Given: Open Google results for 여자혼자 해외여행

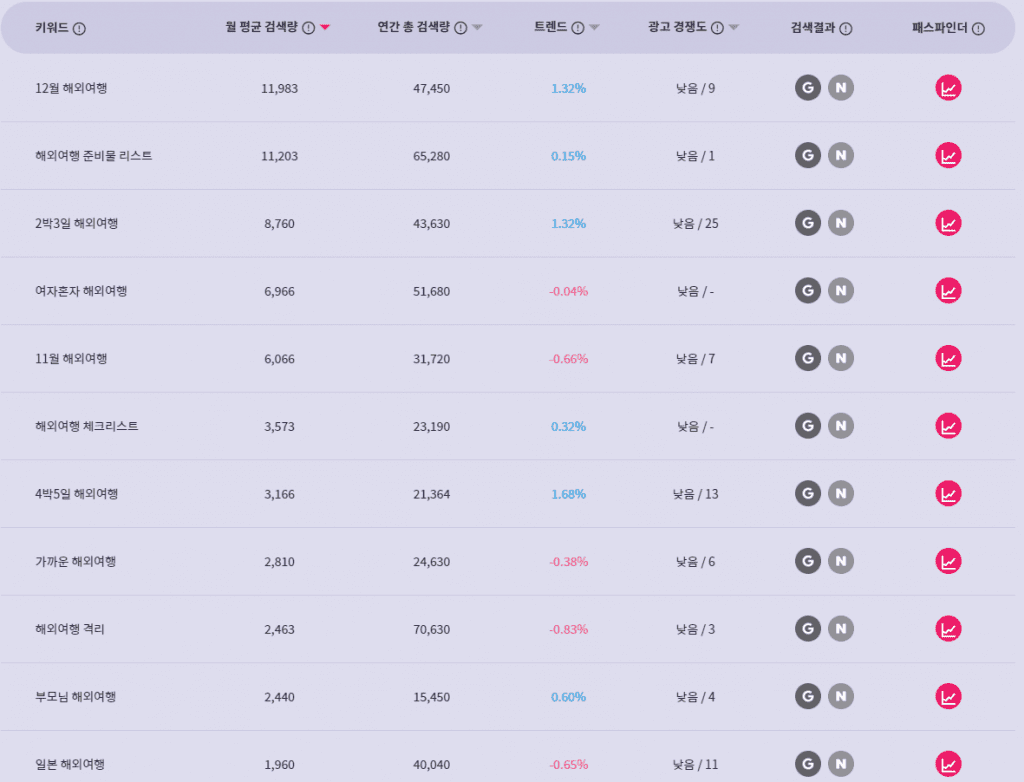Looking at the screenshot, I should click(x=808, y=291).
